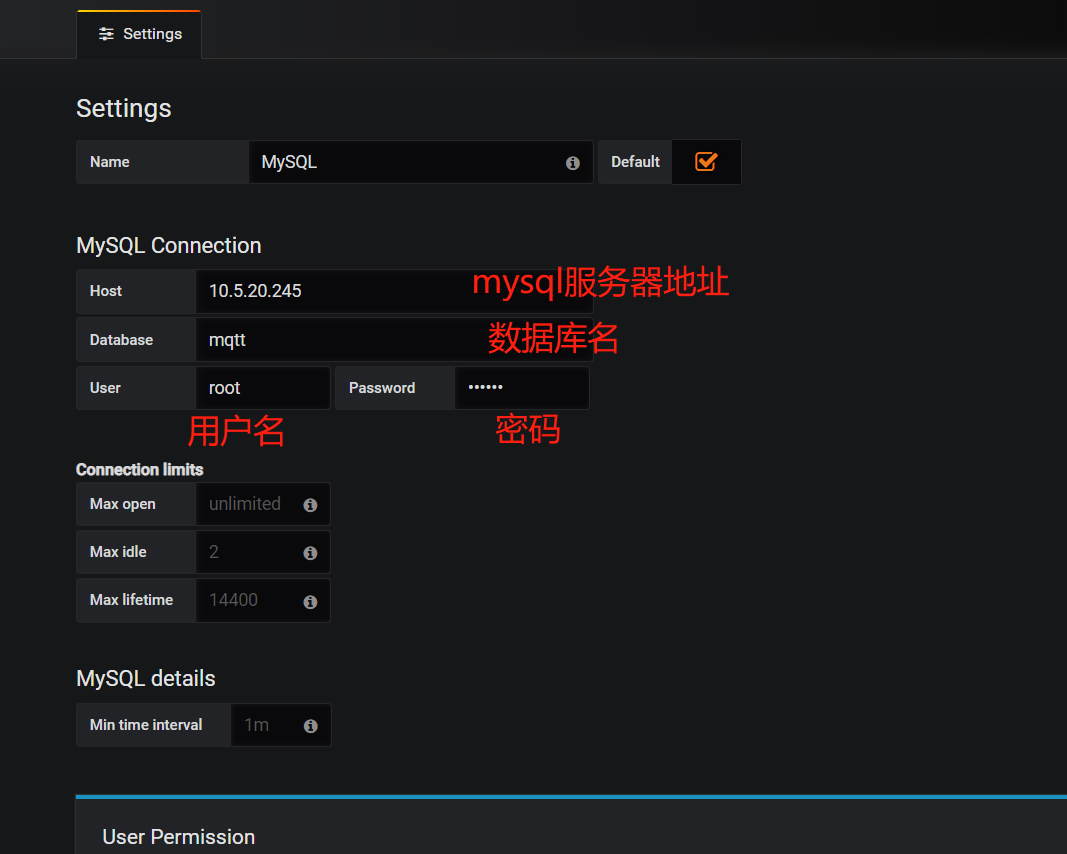Switch to the Settings tab
The height and width of the screenshot is (854, 1067).
coord(139,33)
